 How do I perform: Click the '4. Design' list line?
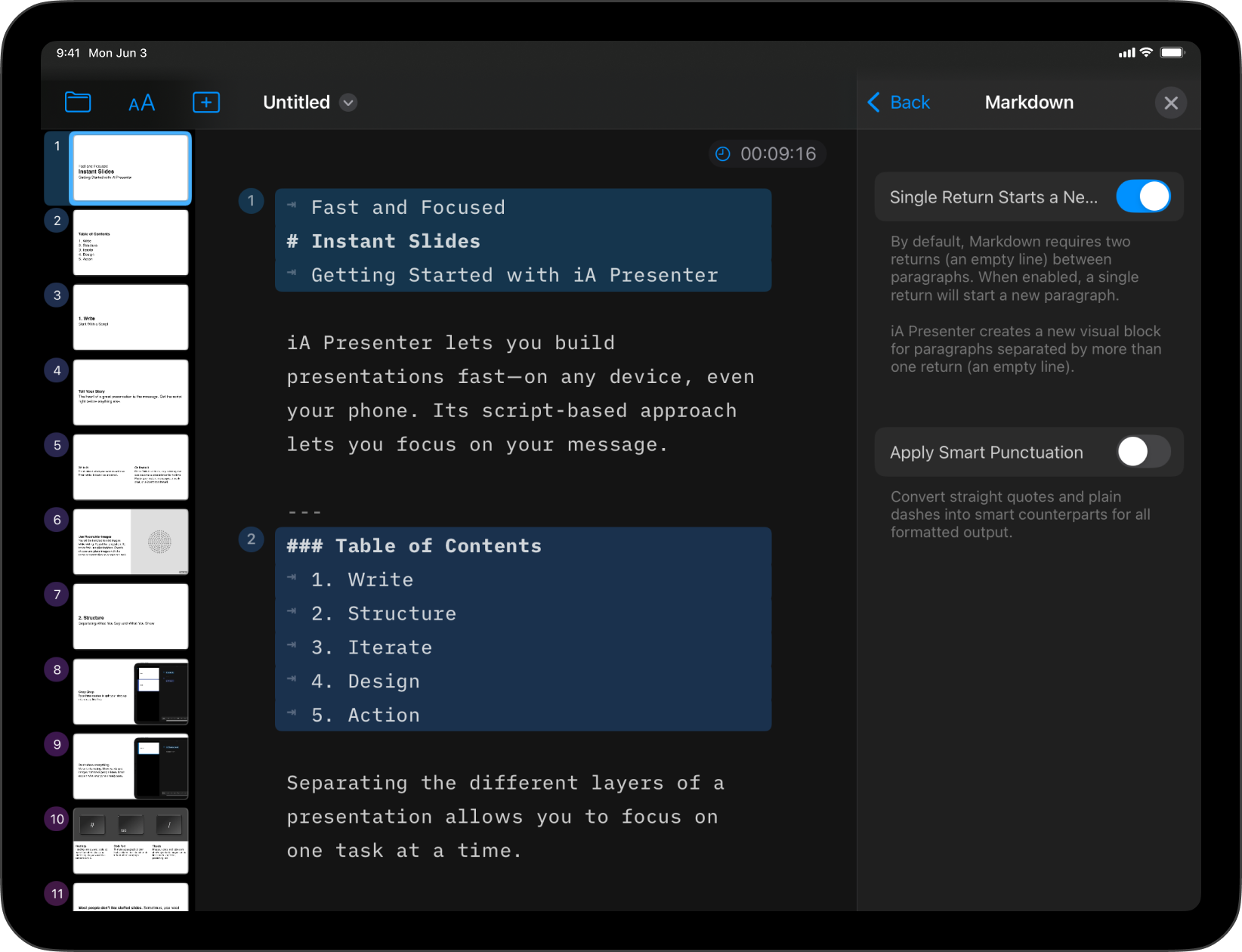(366, 682)
